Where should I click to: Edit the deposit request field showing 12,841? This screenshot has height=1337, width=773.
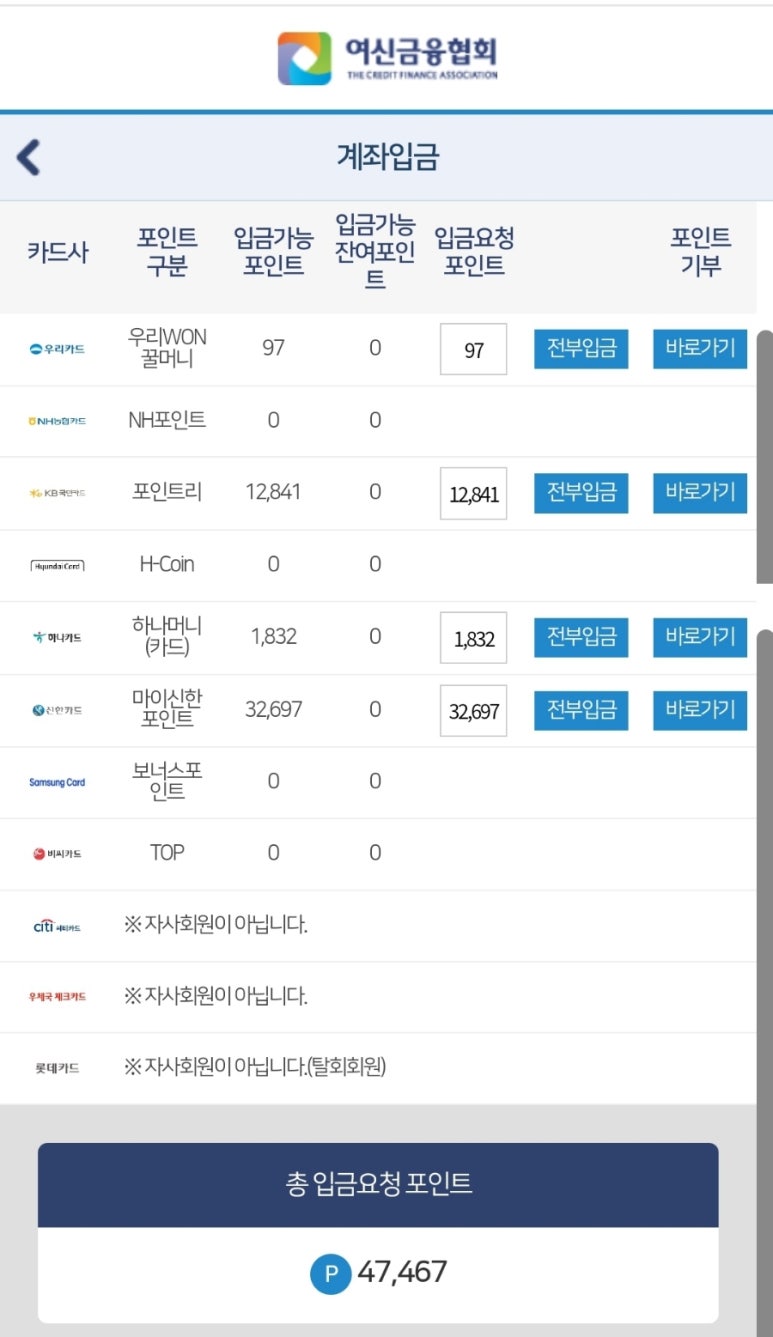tap(474, 493)
